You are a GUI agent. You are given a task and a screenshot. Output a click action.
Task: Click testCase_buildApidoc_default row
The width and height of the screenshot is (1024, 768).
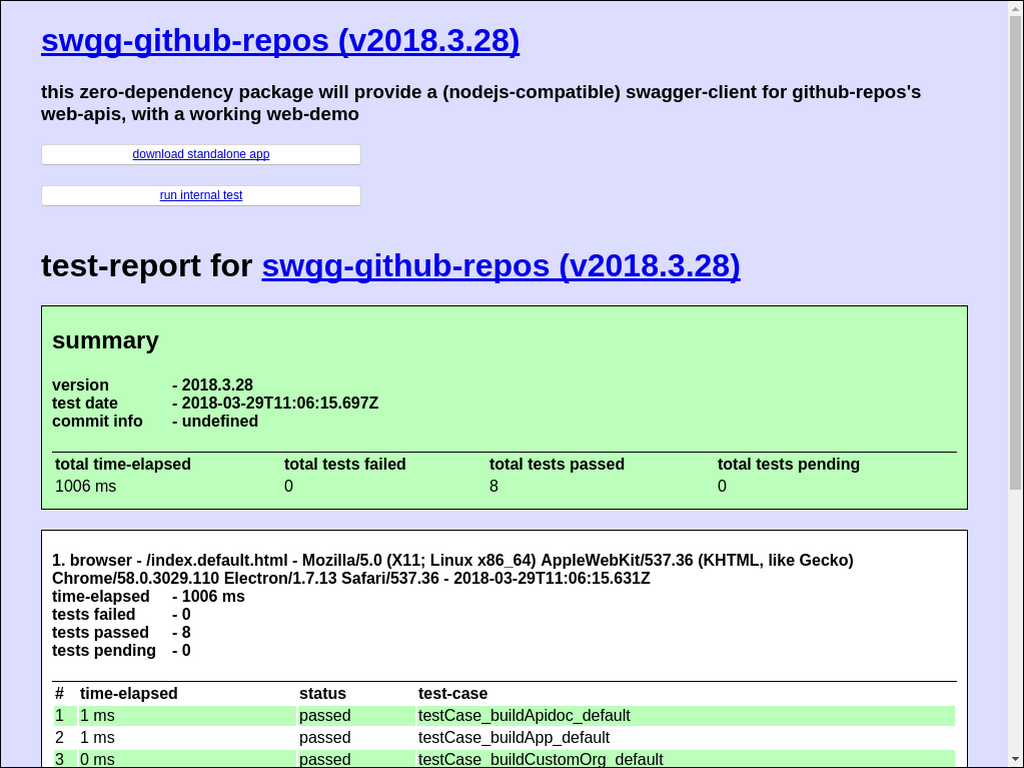pos(504,716)
